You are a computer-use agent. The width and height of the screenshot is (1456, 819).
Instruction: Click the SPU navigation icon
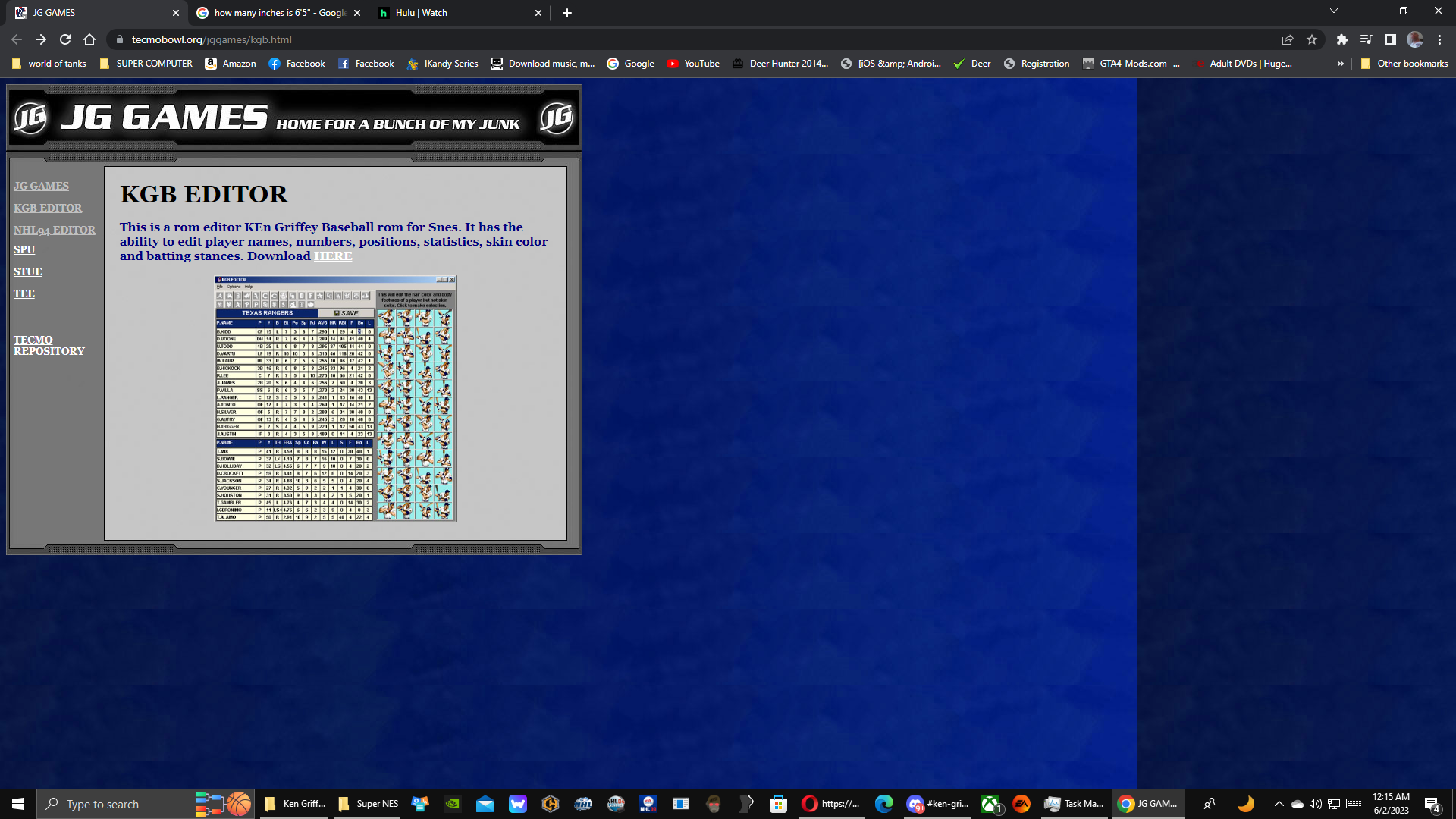24,249
